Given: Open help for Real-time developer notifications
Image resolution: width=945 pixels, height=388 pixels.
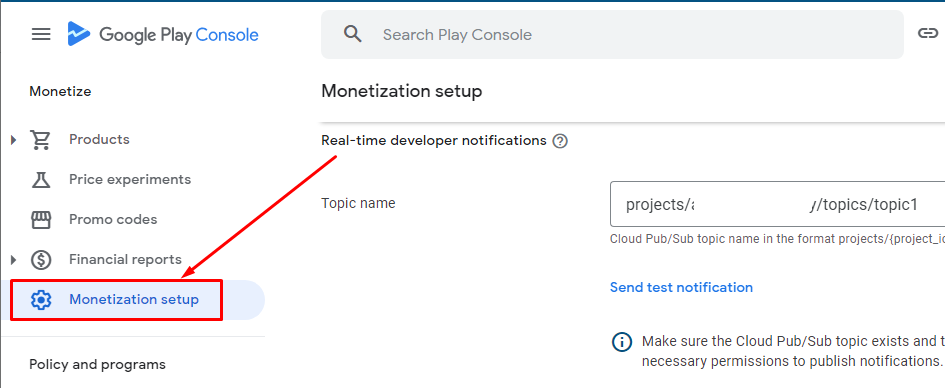Looking at the screenshot, I should [x=560, y=142].
